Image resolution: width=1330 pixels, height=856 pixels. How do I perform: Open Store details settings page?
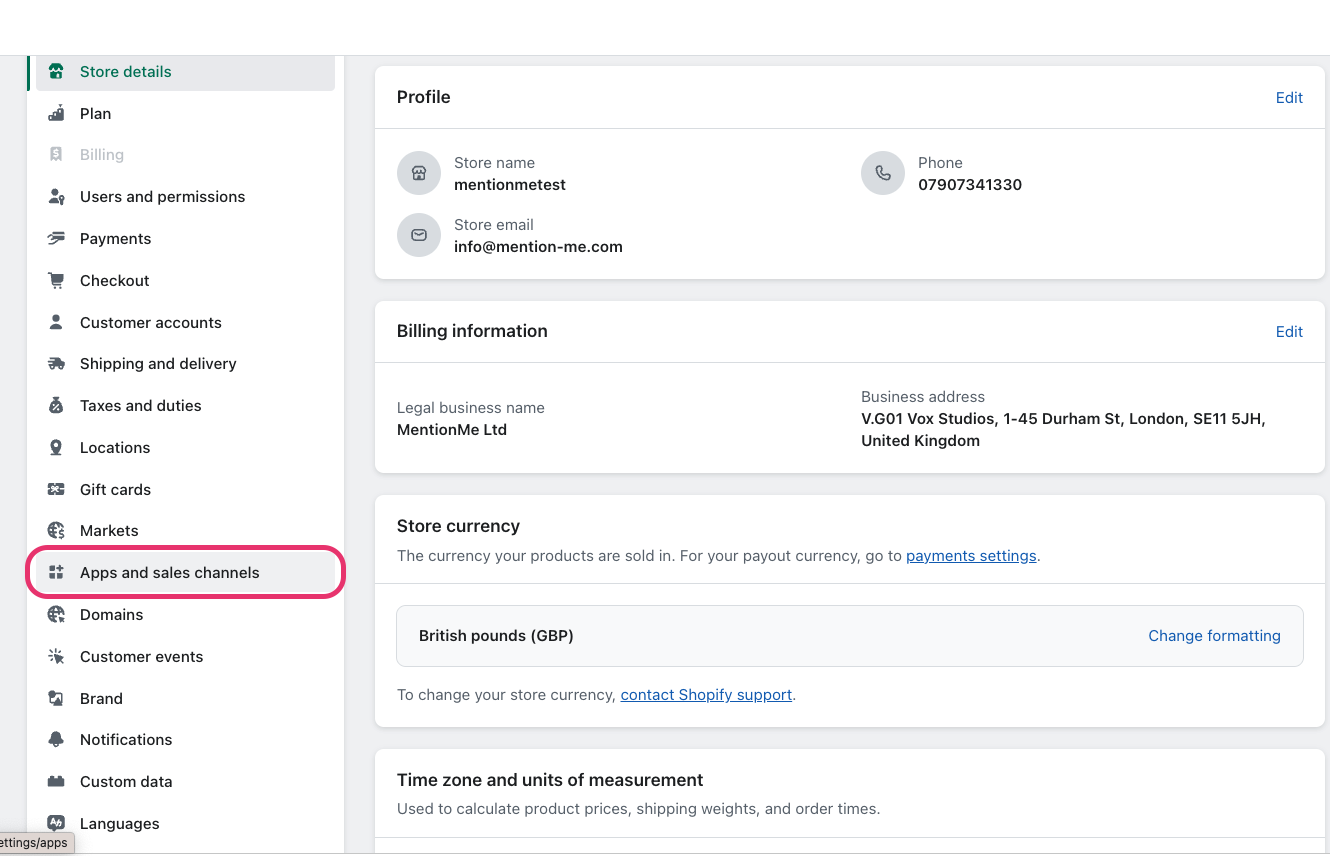point(185,72)
